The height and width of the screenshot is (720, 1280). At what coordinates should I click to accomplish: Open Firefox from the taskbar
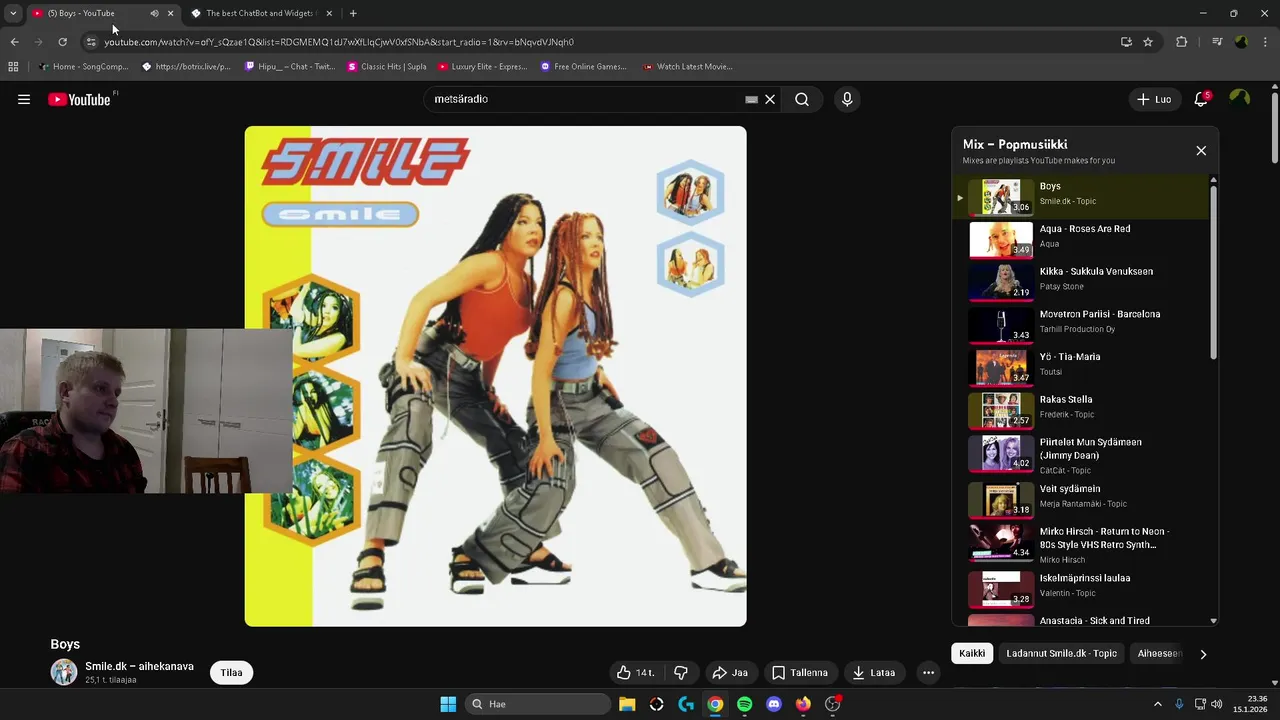pyautogui.click(x=803, y=704)
